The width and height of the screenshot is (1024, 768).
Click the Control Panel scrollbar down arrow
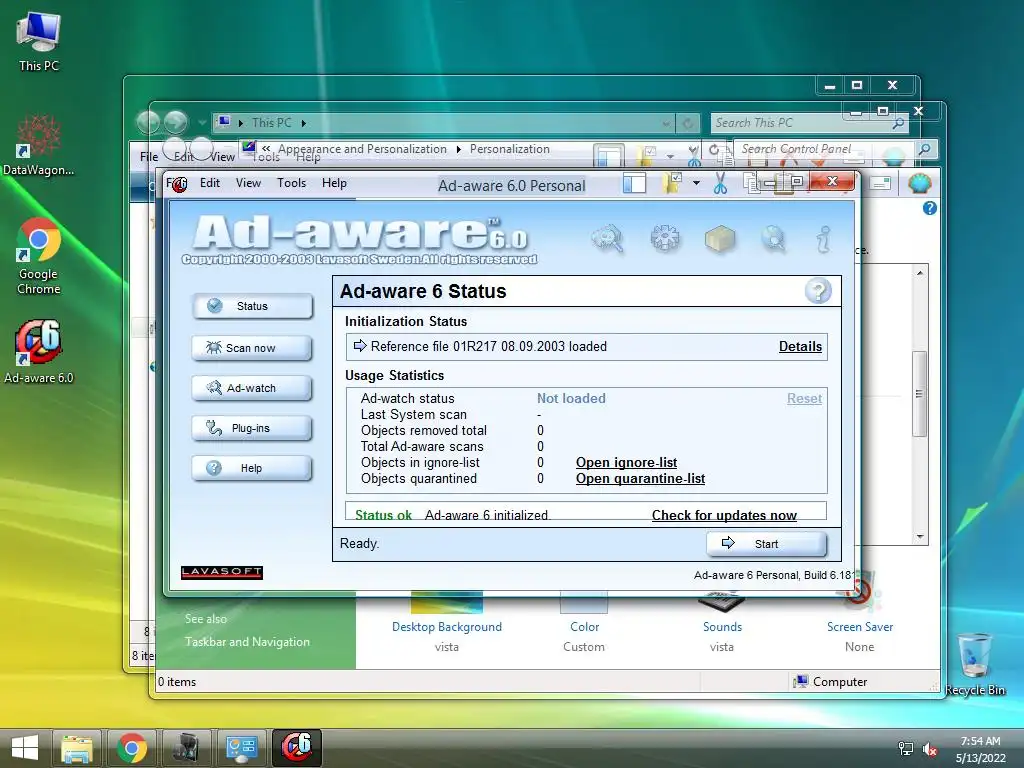tap(920, 537)
